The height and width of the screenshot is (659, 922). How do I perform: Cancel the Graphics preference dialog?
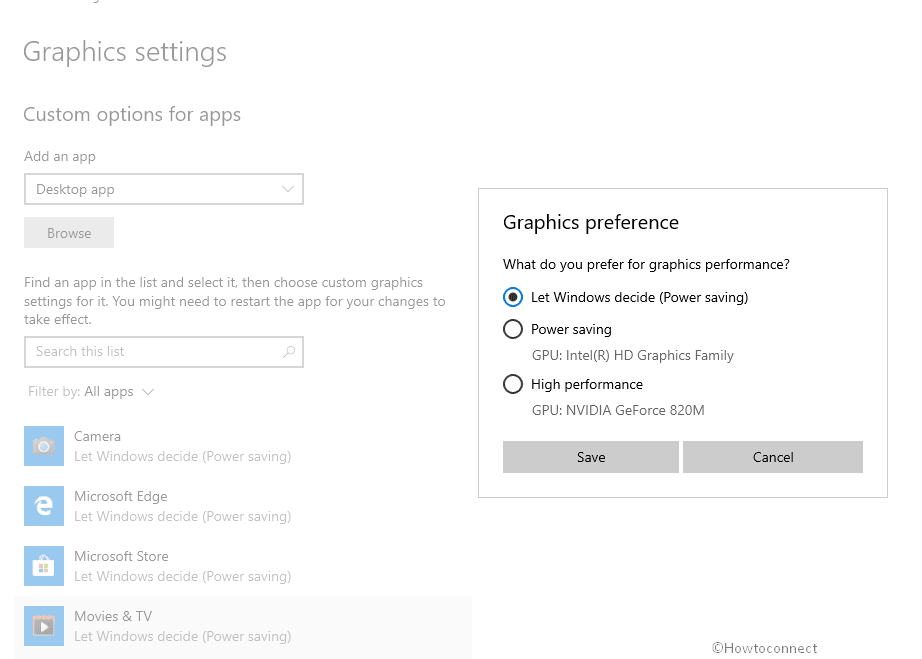[773, 457]
